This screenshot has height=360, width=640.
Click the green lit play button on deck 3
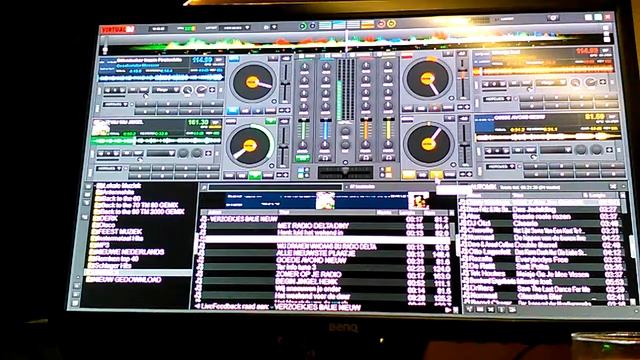coord(255,176)
